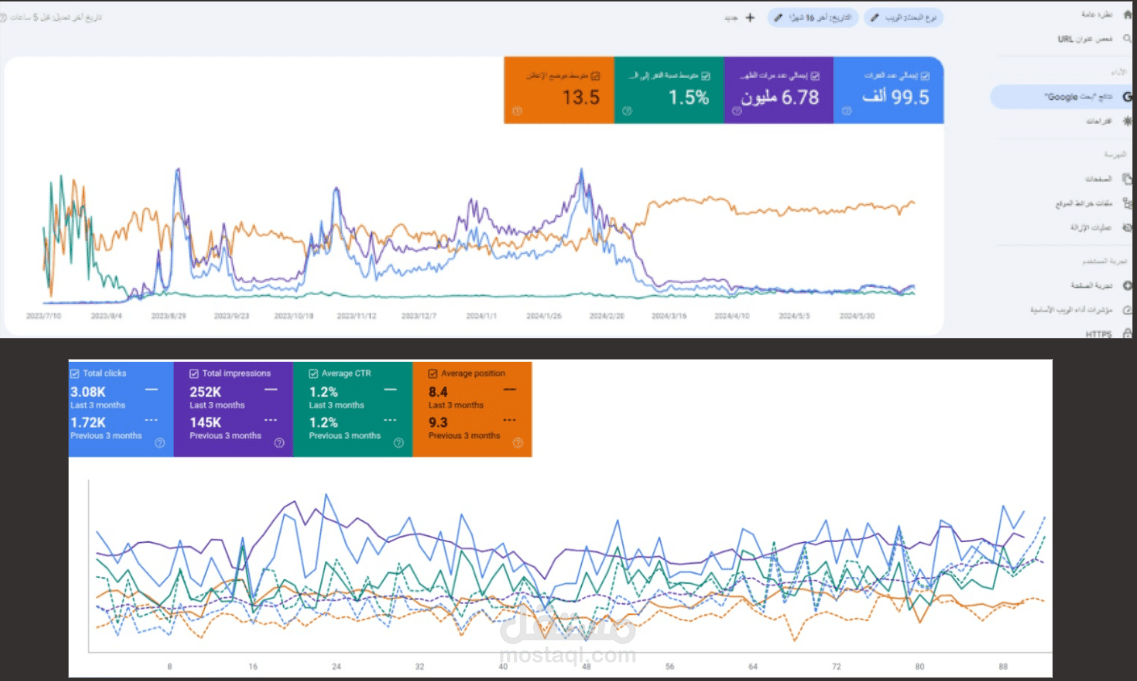Click the 1.5% value in green card
This screenshot has height=681, width=1137.
pyautogui.click(x=689, y=97)
